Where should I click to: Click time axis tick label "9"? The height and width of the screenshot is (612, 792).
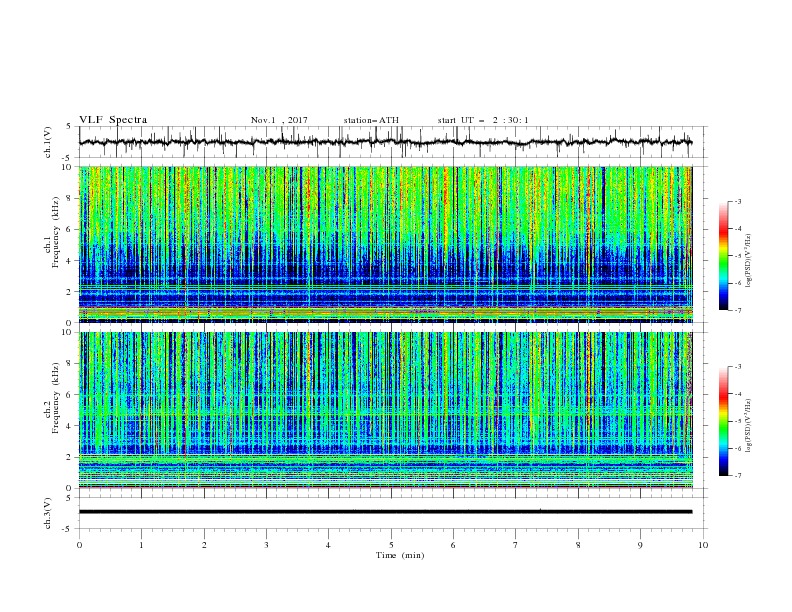[640, 545]
